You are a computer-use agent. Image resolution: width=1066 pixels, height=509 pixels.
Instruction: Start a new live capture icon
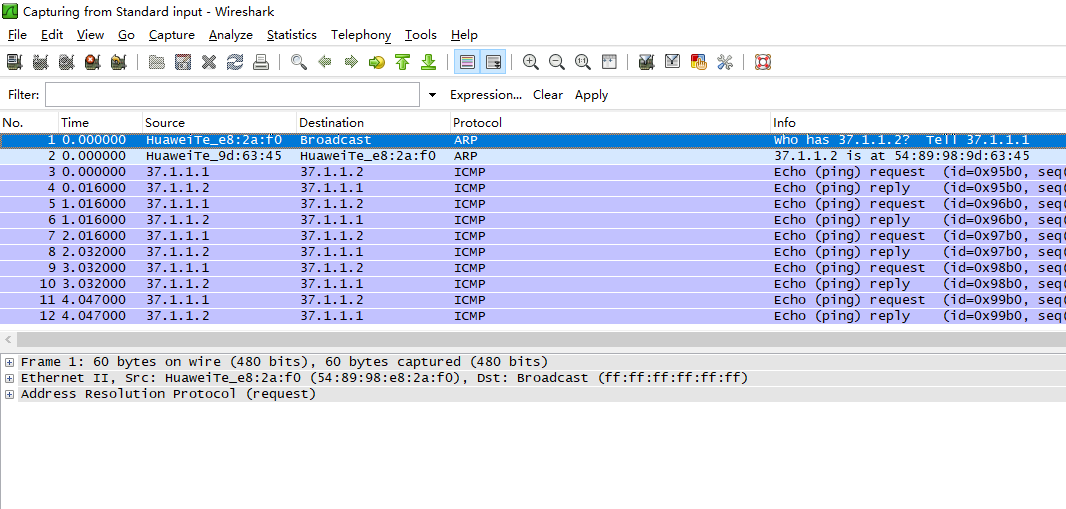coord(66,63)
